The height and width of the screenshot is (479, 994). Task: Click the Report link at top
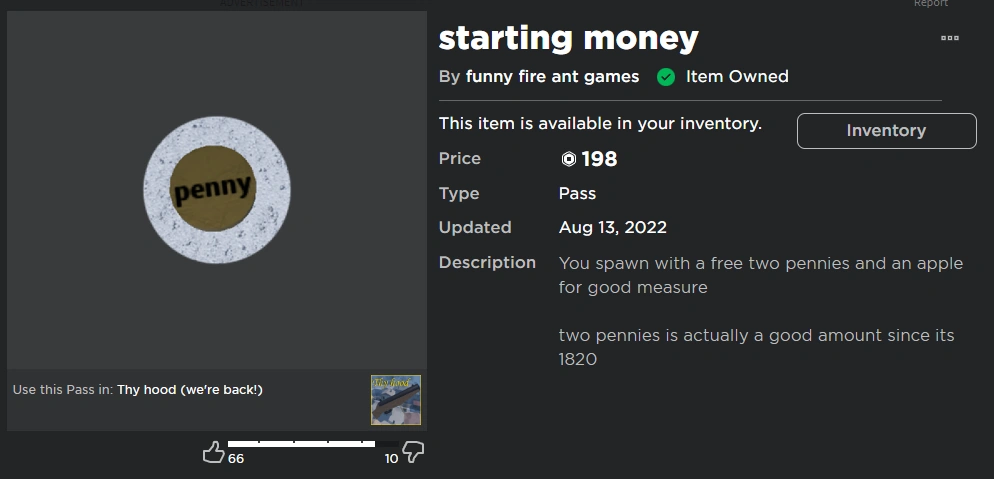point(930,4)
